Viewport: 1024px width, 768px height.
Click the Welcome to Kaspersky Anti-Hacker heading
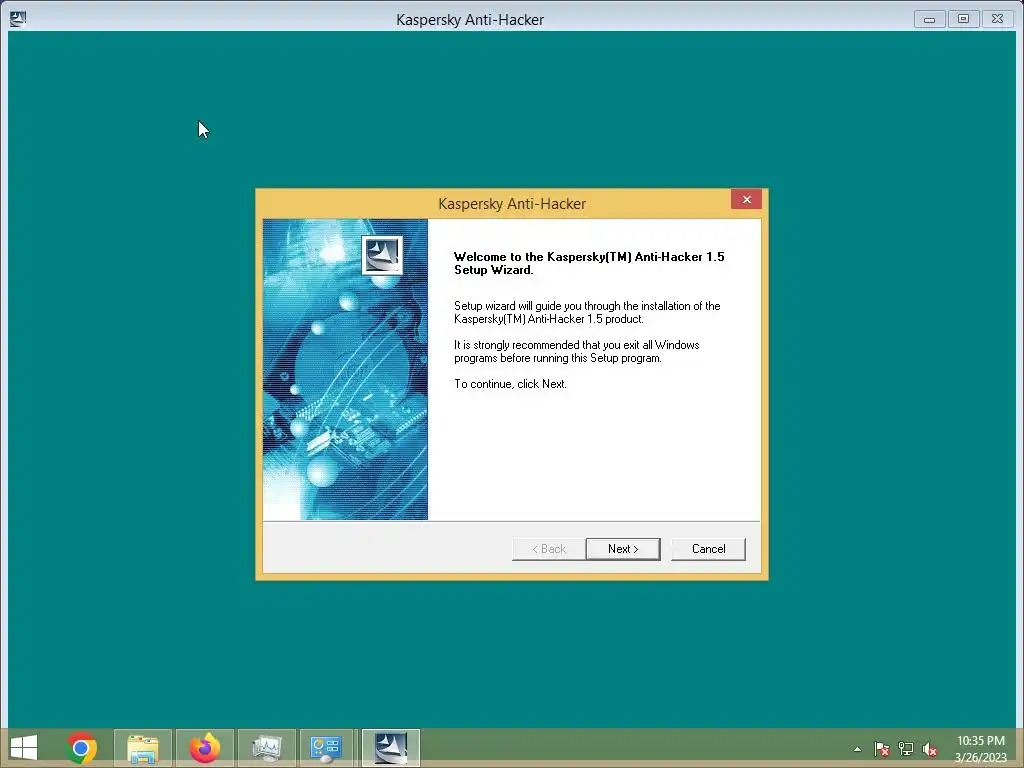tap(589, 263)
